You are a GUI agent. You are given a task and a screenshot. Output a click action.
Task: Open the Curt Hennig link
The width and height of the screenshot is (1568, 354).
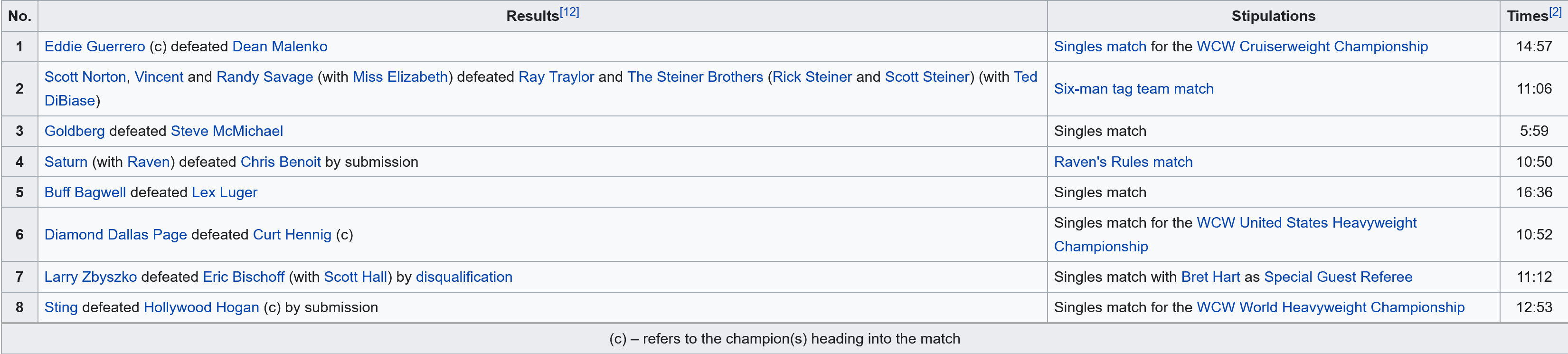click(x=292, y=235)
